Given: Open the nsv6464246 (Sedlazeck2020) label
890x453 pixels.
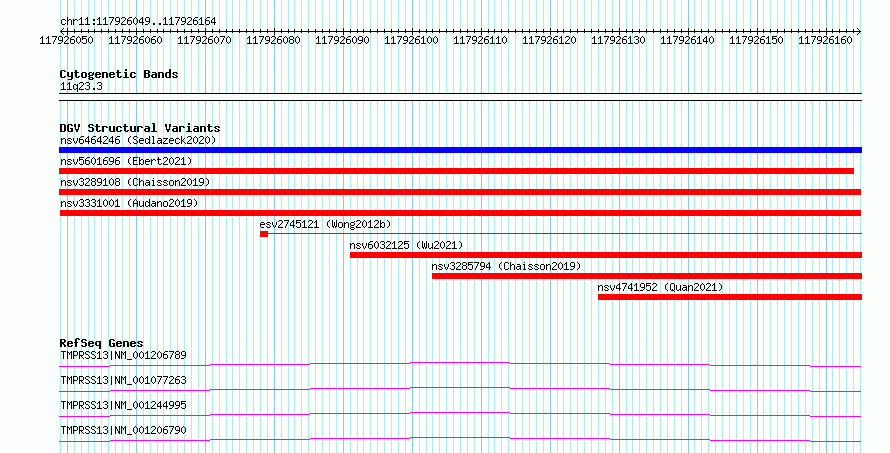Looking at the screenshot, I should click(x=138, y=140).
